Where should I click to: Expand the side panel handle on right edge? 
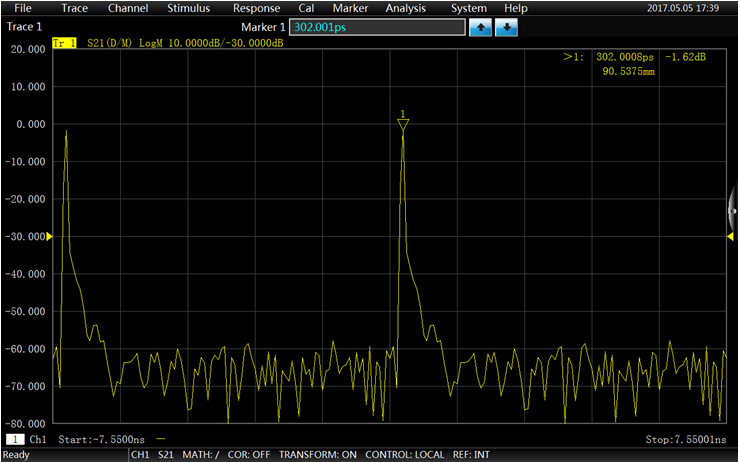(x=734, y=210)
